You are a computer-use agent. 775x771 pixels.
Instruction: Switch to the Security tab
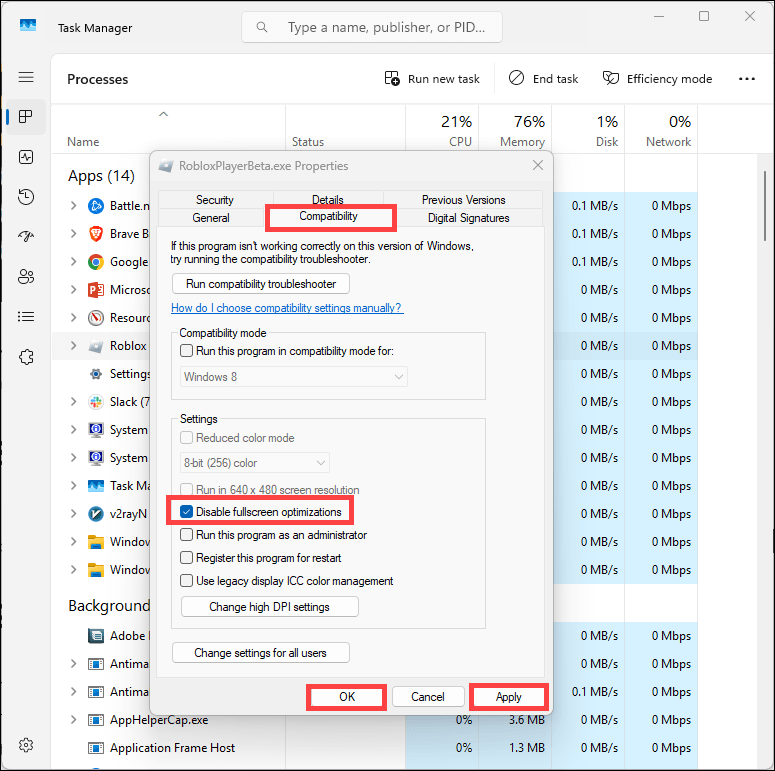coord(215,200)
